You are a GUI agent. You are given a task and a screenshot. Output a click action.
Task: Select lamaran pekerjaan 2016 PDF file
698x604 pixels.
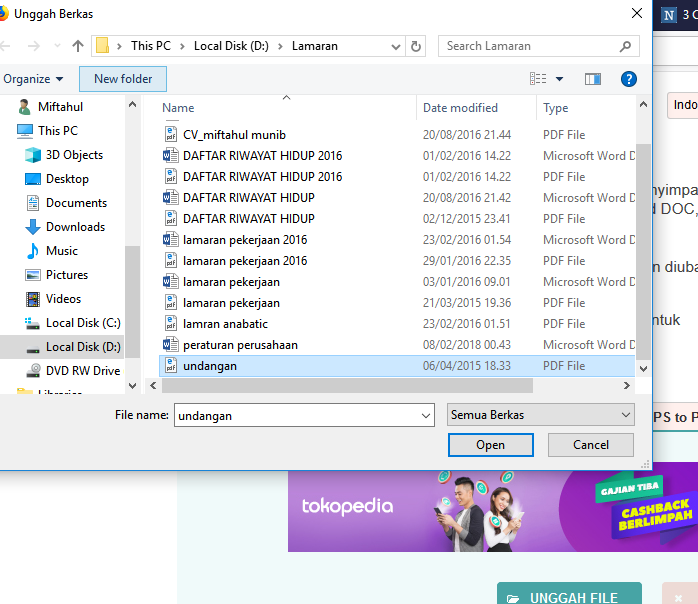tap(397, 261)
